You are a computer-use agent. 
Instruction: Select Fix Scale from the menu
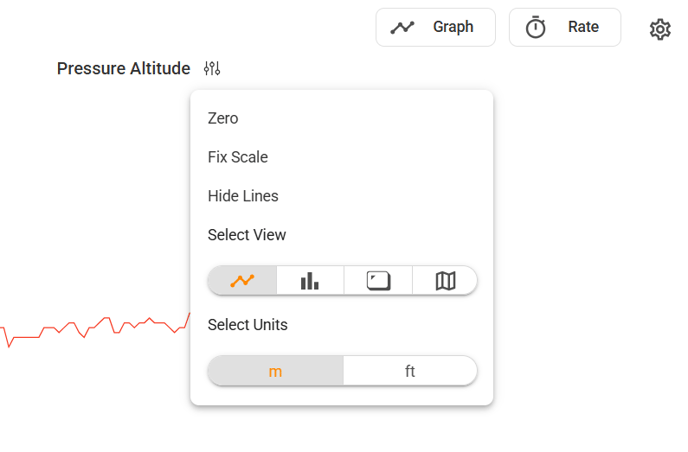(x=238, y=157)
